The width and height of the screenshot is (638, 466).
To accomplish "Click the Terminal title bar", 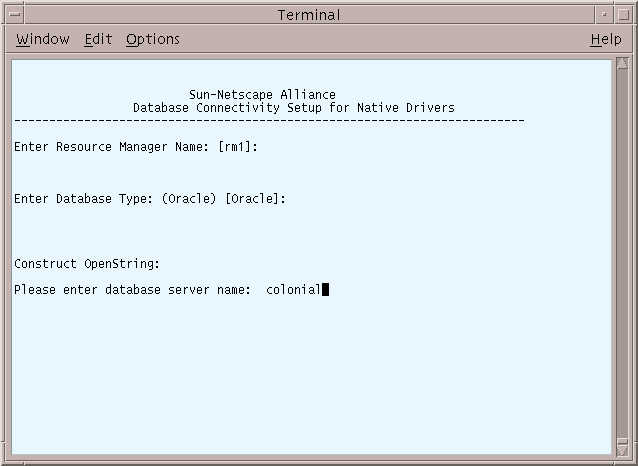I will pos(309,15).
